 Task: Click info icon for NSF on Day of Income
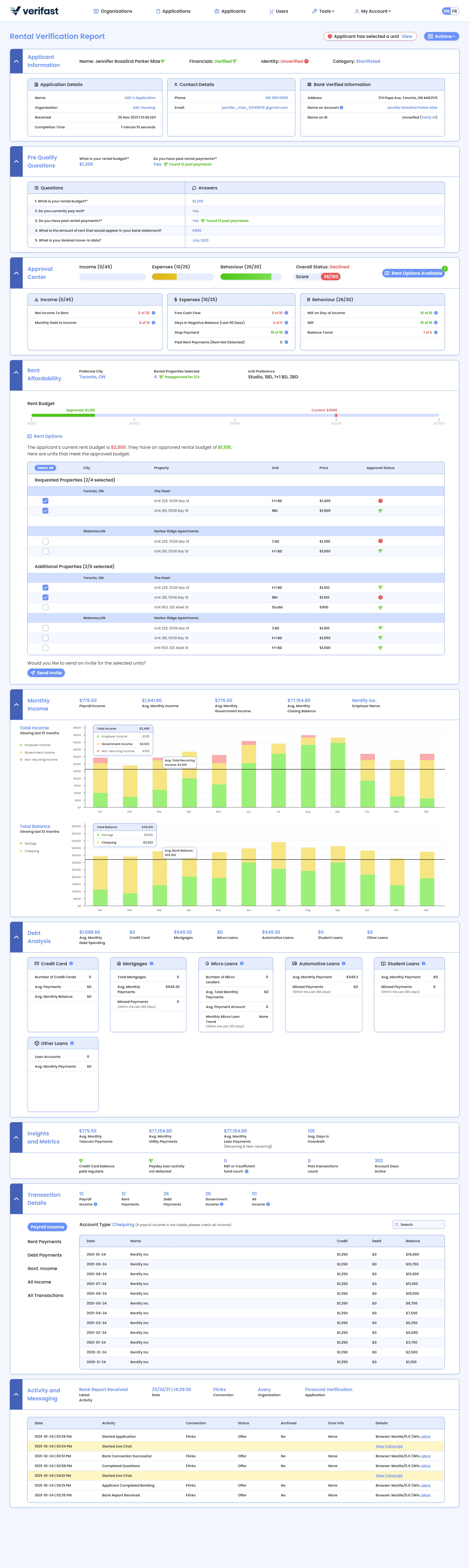[x=436, y=313]
